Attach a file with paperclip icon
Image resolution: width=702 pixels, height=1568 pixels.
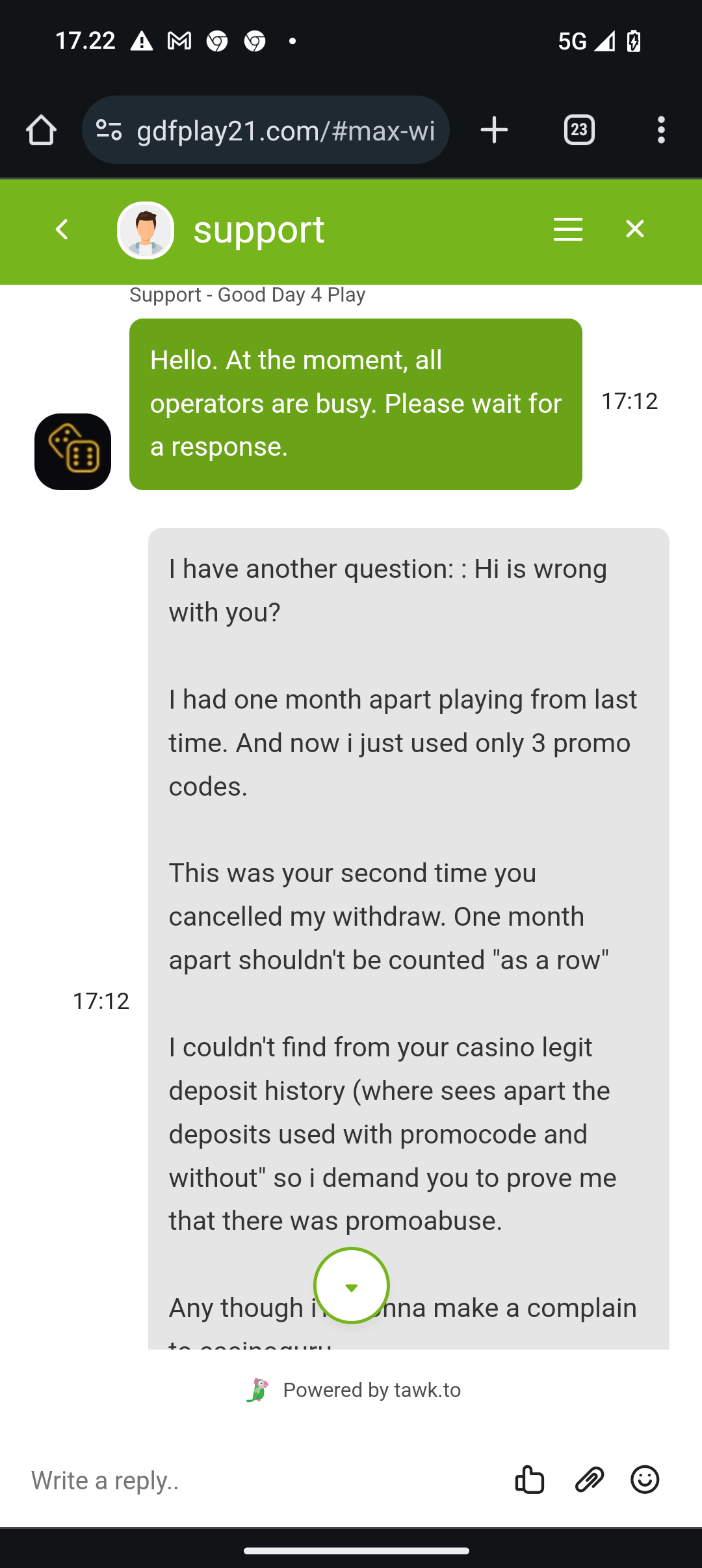click(x=590, y=1480)
